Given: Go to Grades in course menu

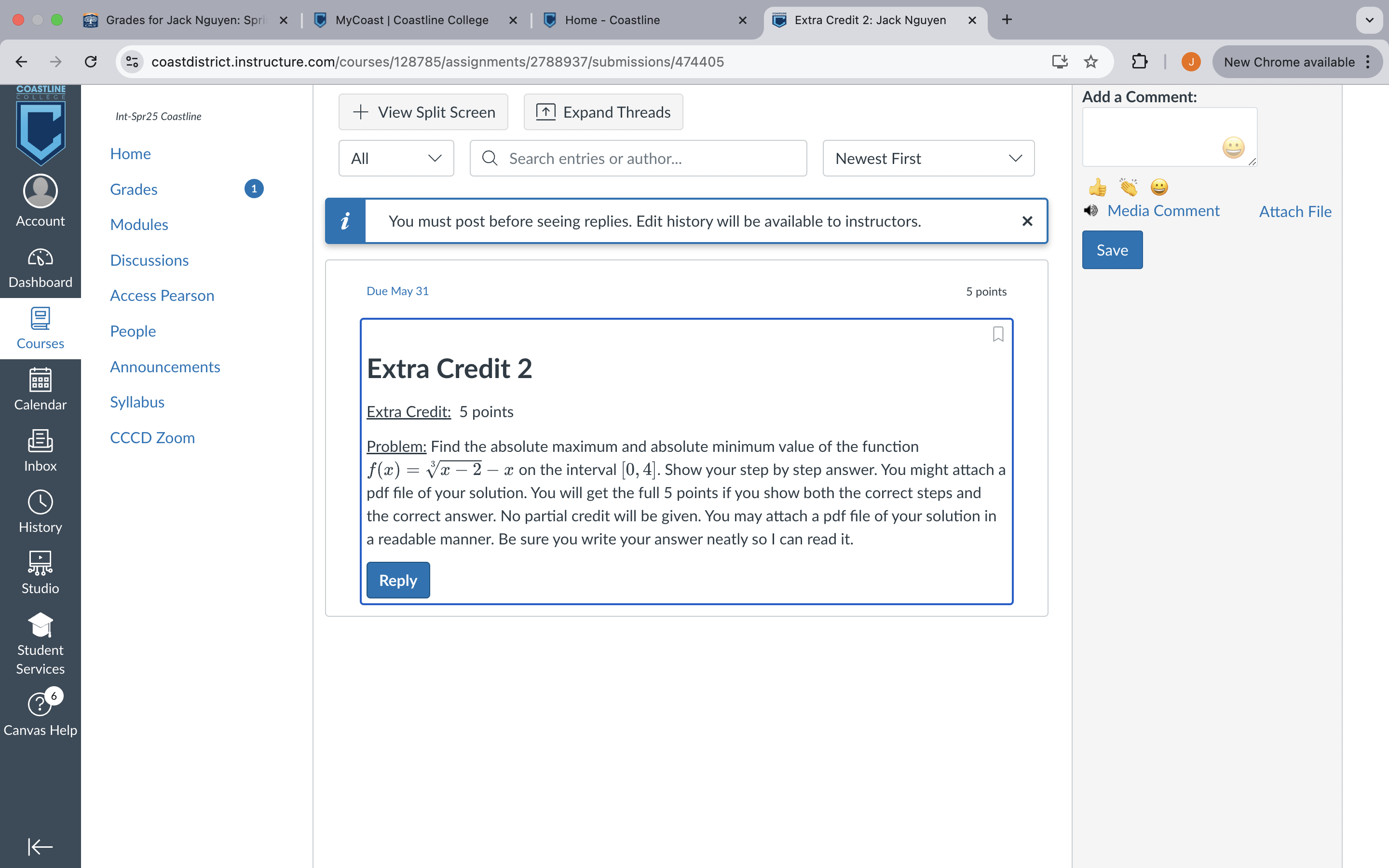Looking at the screenshot, I should point(134,190).
